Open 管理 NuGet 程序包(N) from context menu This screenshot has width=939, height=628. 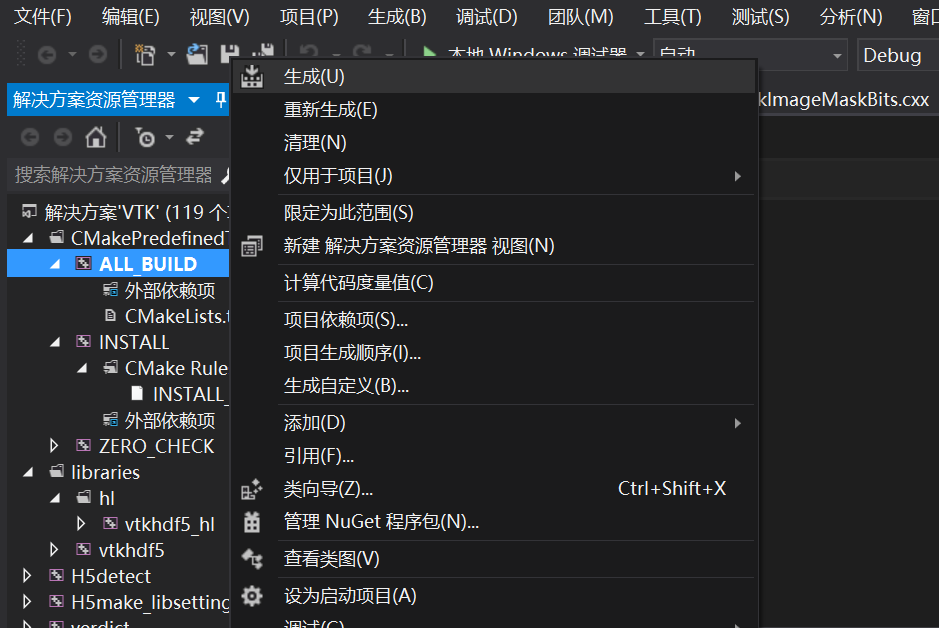381,521
